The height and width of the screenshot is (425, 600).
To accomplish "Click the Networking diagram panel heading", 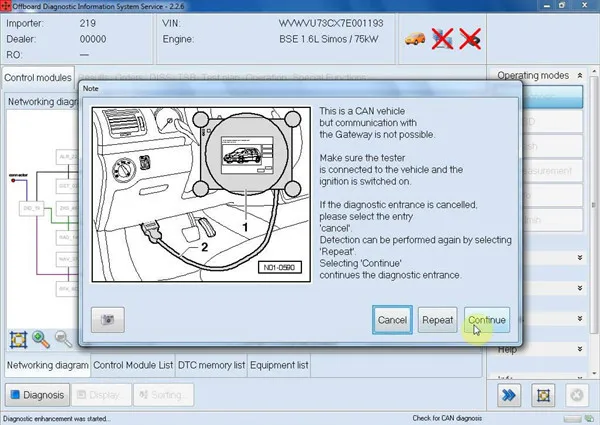I will pyautogui.click(x=42, y=102).
